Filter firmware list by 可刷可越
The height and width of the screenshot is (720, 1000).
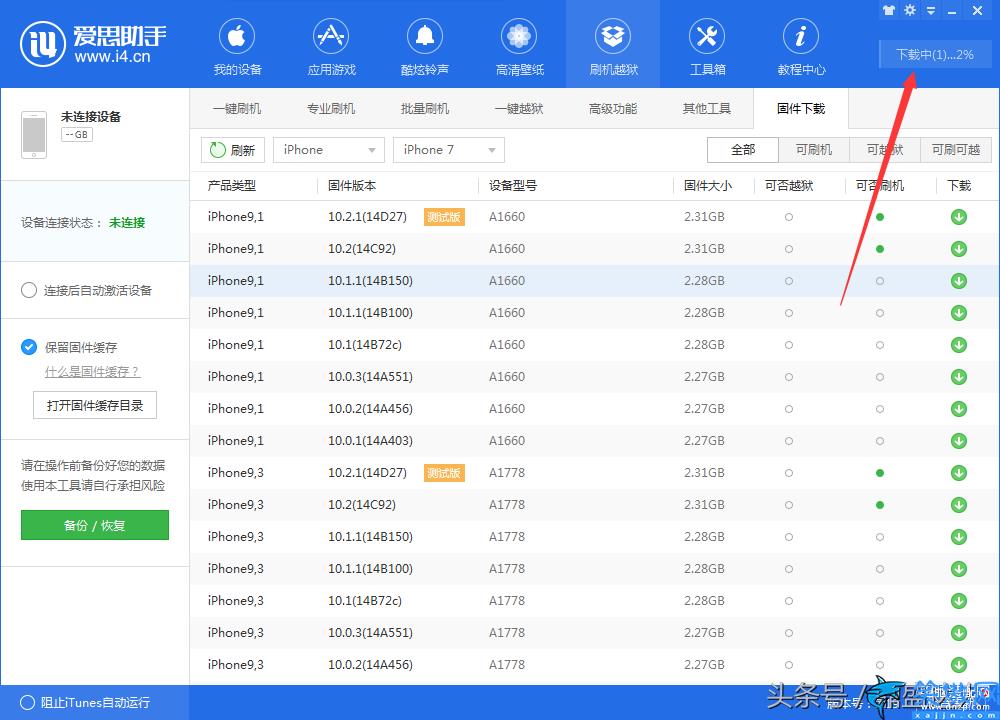coord(956,150)
